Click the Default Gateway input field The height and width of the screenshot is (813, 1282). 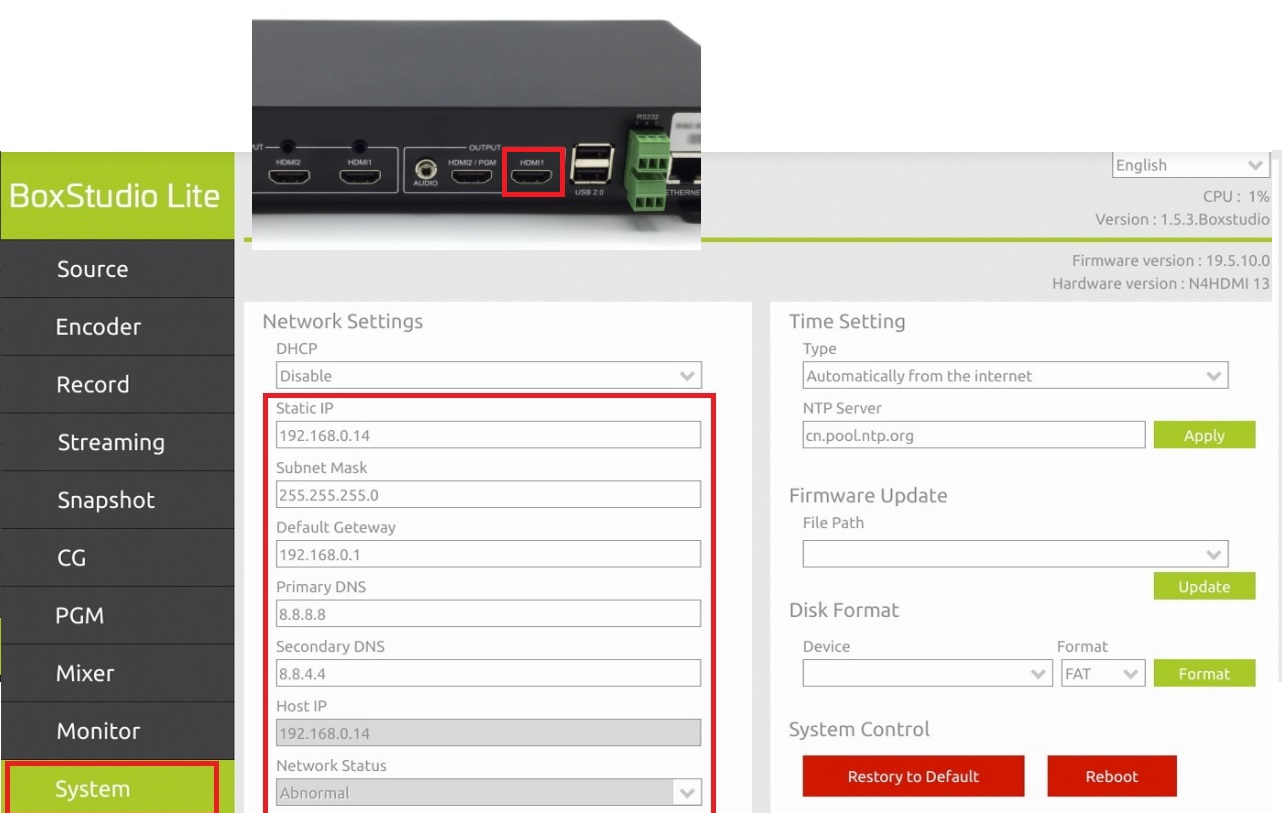[x=489, y=554]
